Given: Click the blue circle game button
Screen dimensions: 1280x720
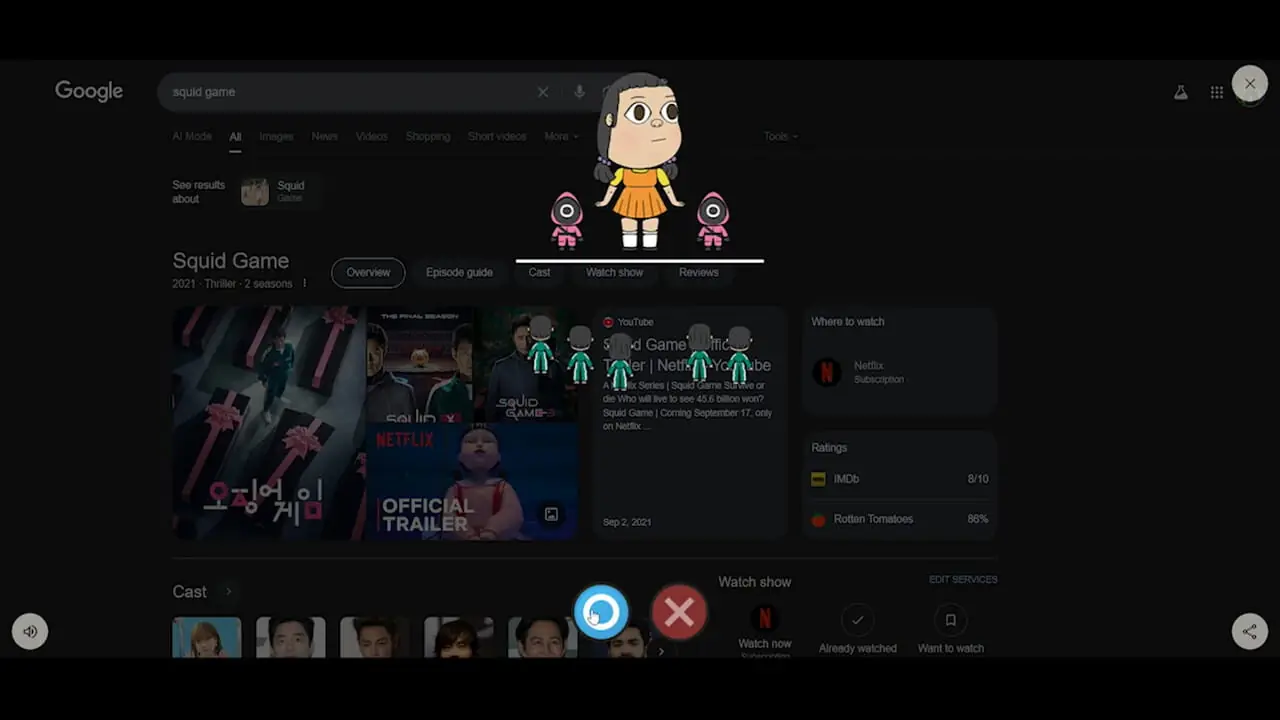Looking at the screenshot, I should pyautogui.click(x=601, y=612).
